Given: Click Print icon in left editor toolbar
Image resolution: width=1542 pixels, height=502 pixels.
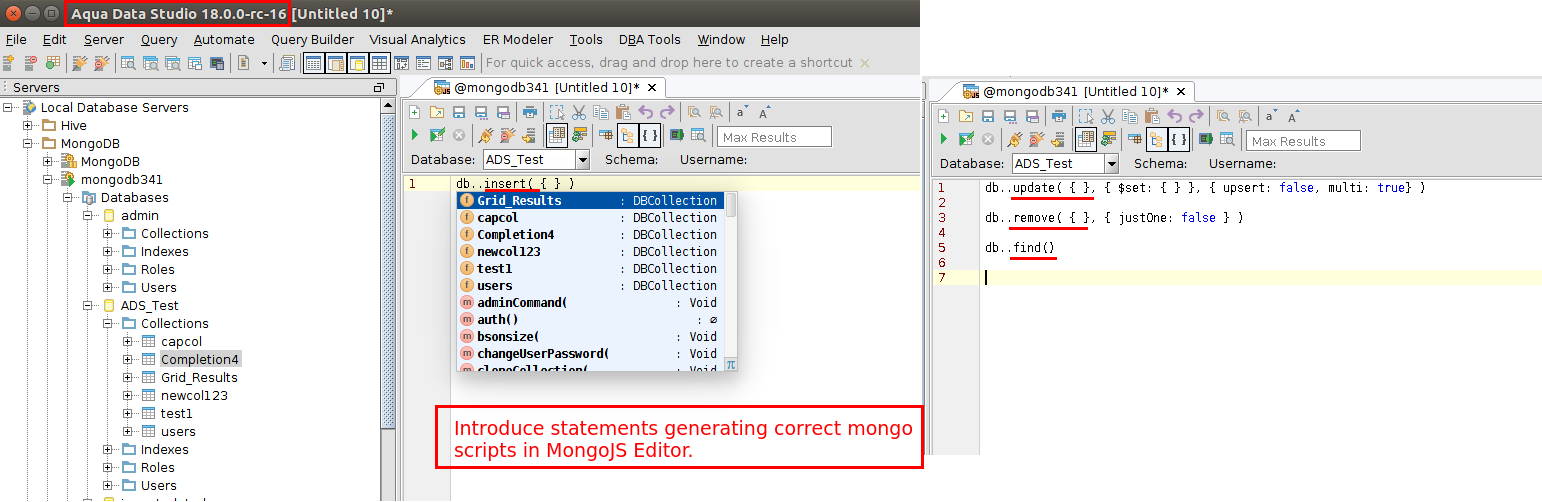Looking at the screenshot, I should pyautogui.click(x=529, y=112).
